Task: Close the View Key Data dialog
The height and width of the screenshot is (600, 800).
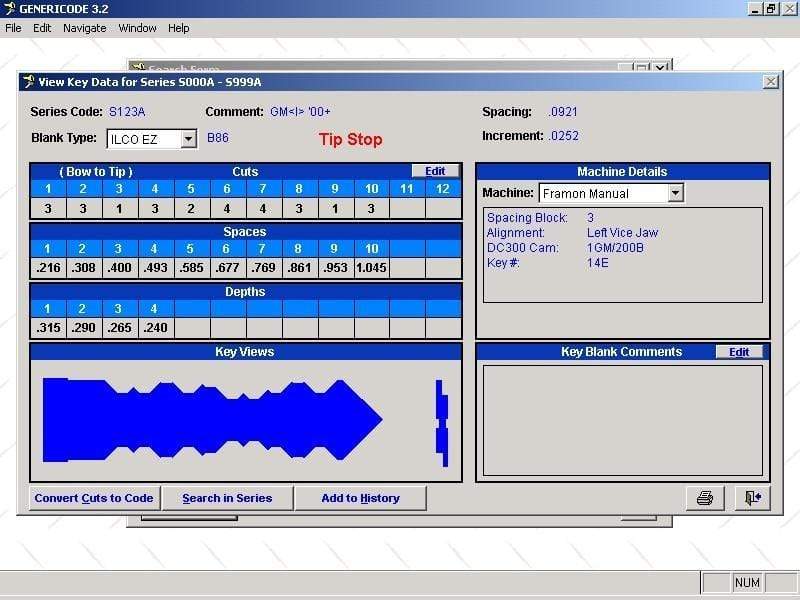Action: (x=770, y=82)
